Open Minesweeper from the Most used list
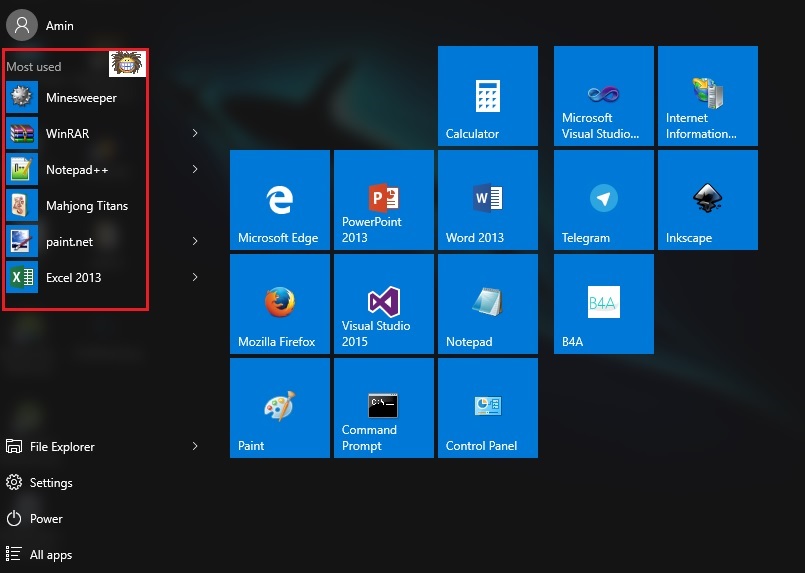Image resolution: width=805 pixels, height=573 pixels. pyautogui.click(x=80, y=98)
